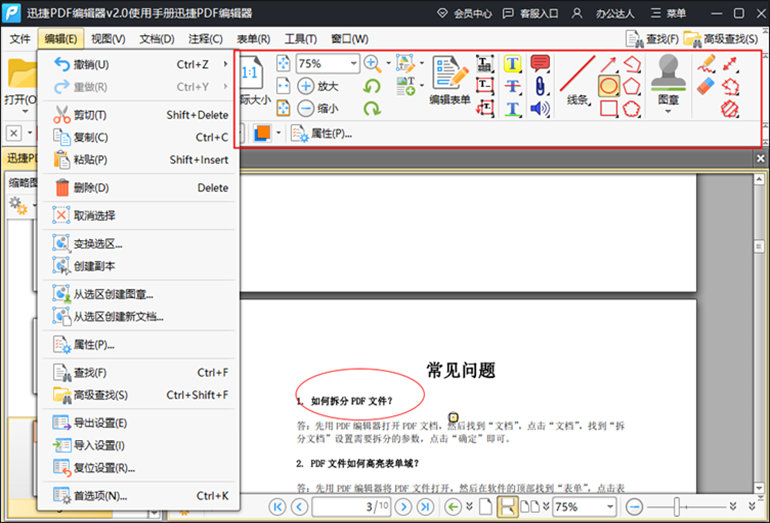Select the Pentagon polygon tool
Viewport: 770px width, 523px height.
pyautogui.click(x=632, y=86)
